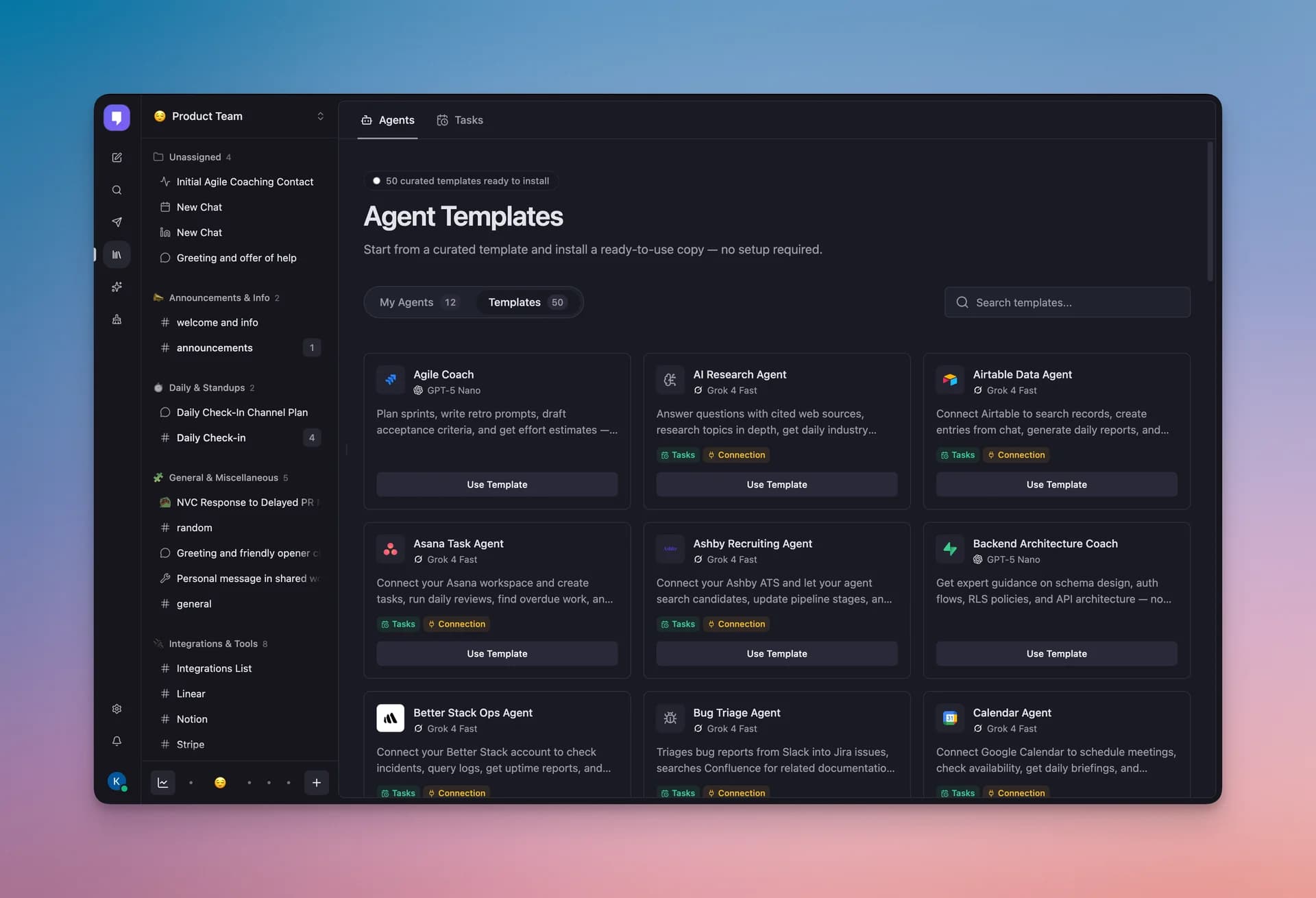
Task: Open the random channel
Action: click(x=239, y=528)
